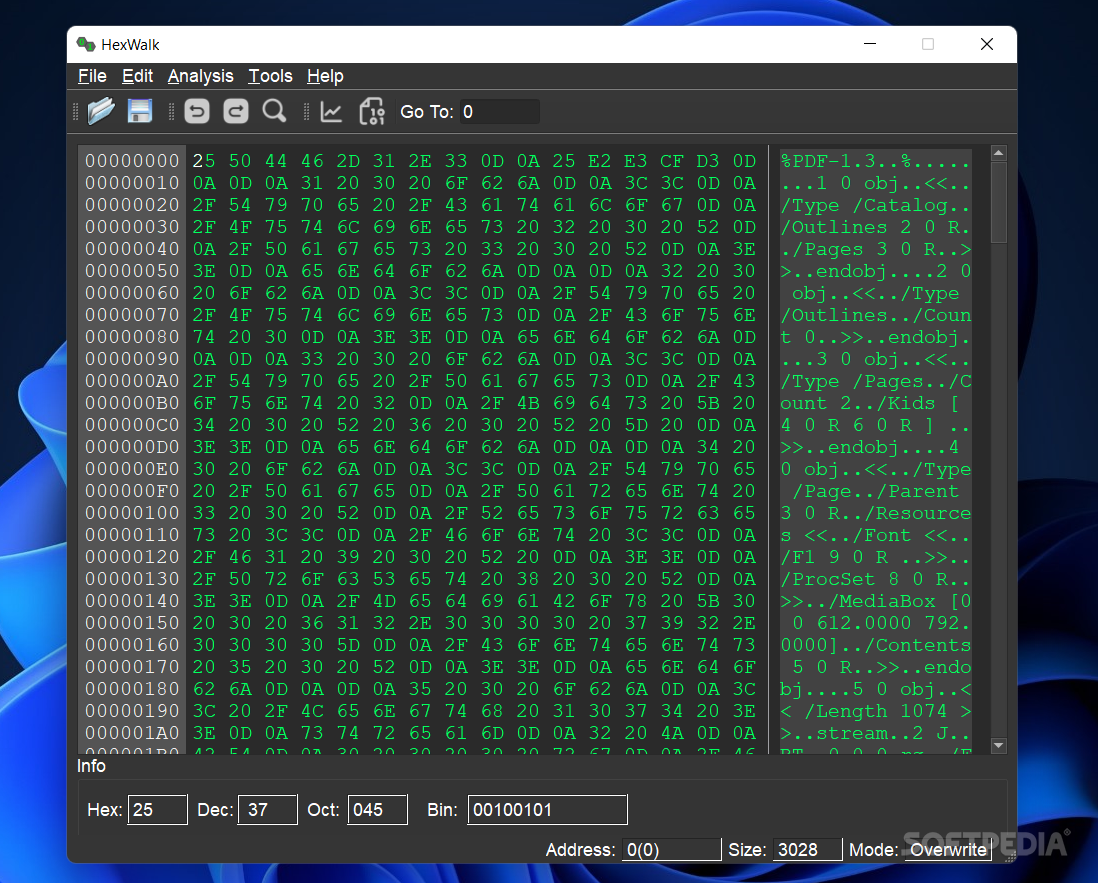Click offset label 00000190
The image size is (1098, 883).
click(132, 711)
